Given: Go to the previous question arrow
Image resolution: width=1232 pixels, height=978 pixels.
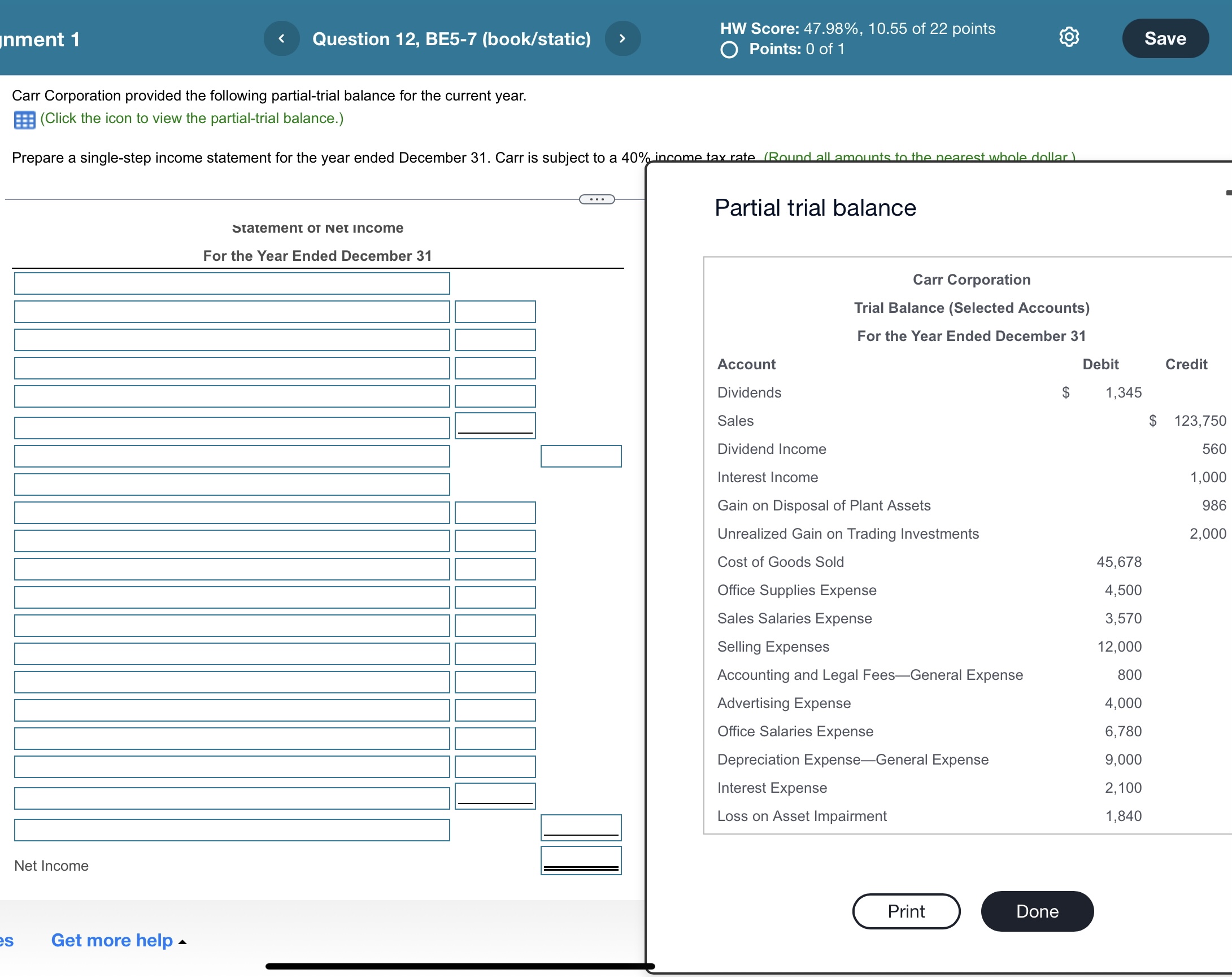Looking at the screenshot, I should point(281,39).
